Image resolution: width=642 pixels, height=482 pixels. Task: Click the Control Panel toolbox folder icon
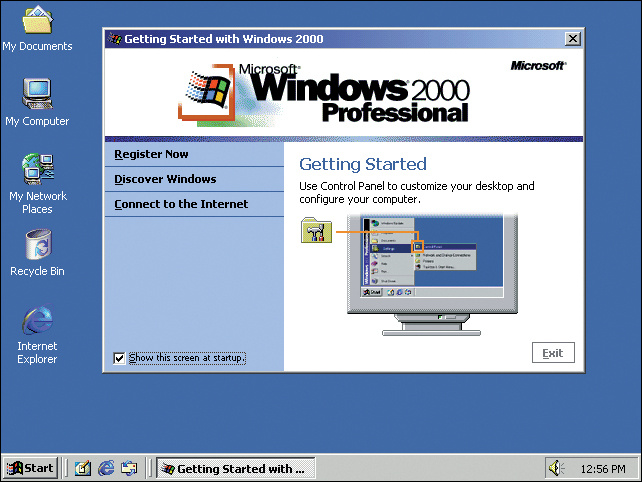click(x=316, y=231)
